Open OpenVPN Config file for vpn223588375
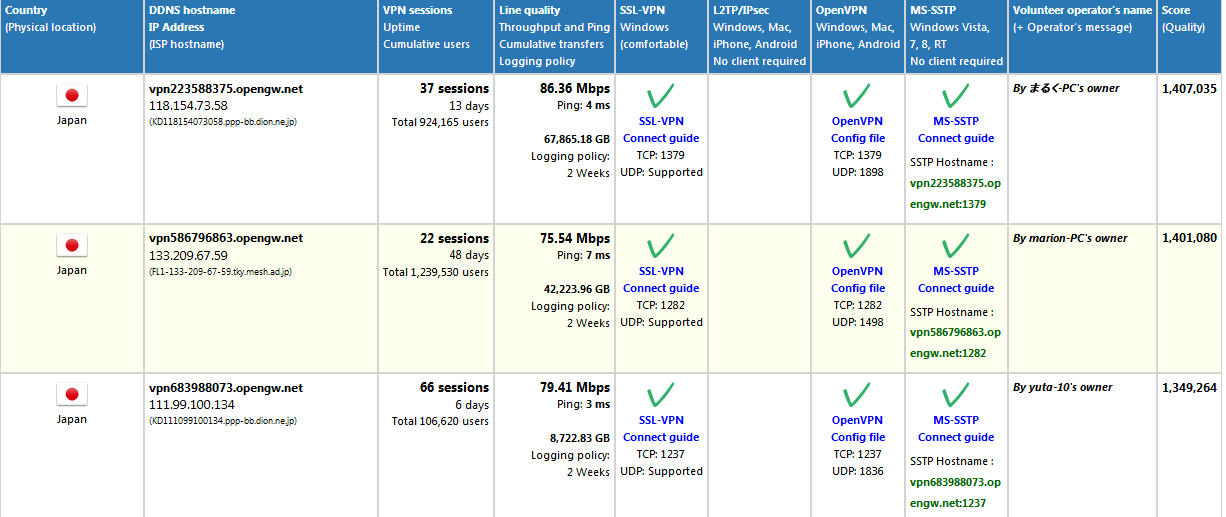 (858, 138)
